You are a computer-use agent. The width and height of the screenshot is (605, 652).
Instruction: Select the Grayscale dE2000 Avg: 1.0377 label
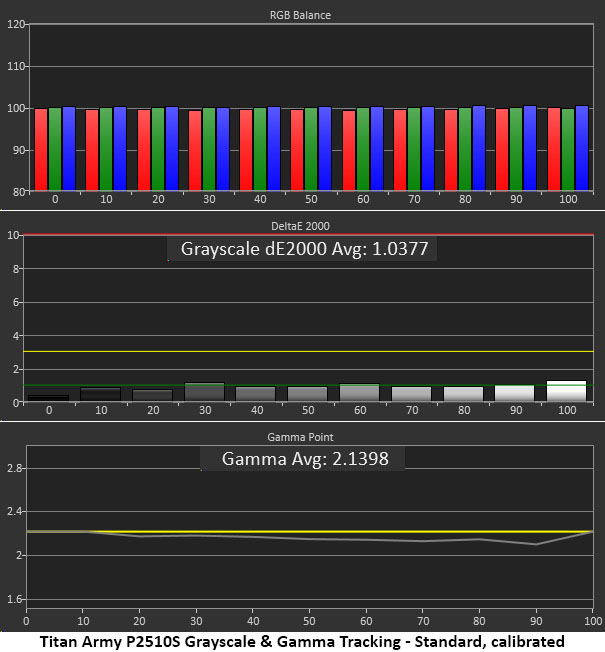(x=304, y=249)
